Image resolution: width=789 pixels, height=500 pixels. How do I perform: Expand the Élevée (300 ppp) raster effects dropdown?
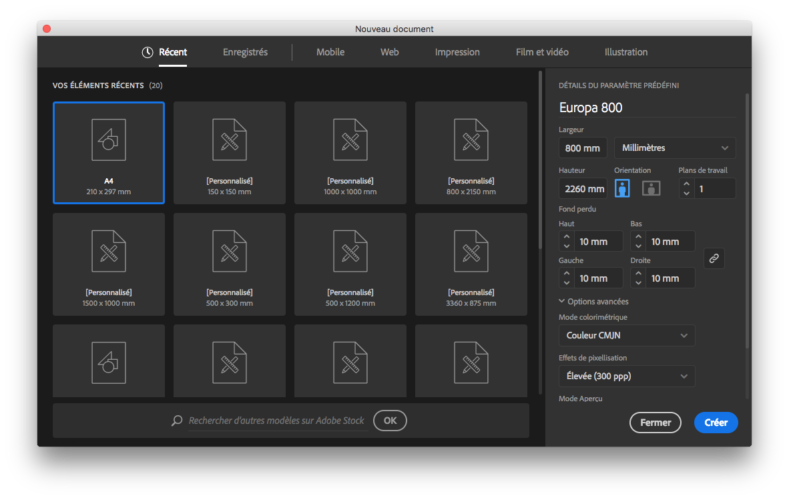[x=627, y=376]
